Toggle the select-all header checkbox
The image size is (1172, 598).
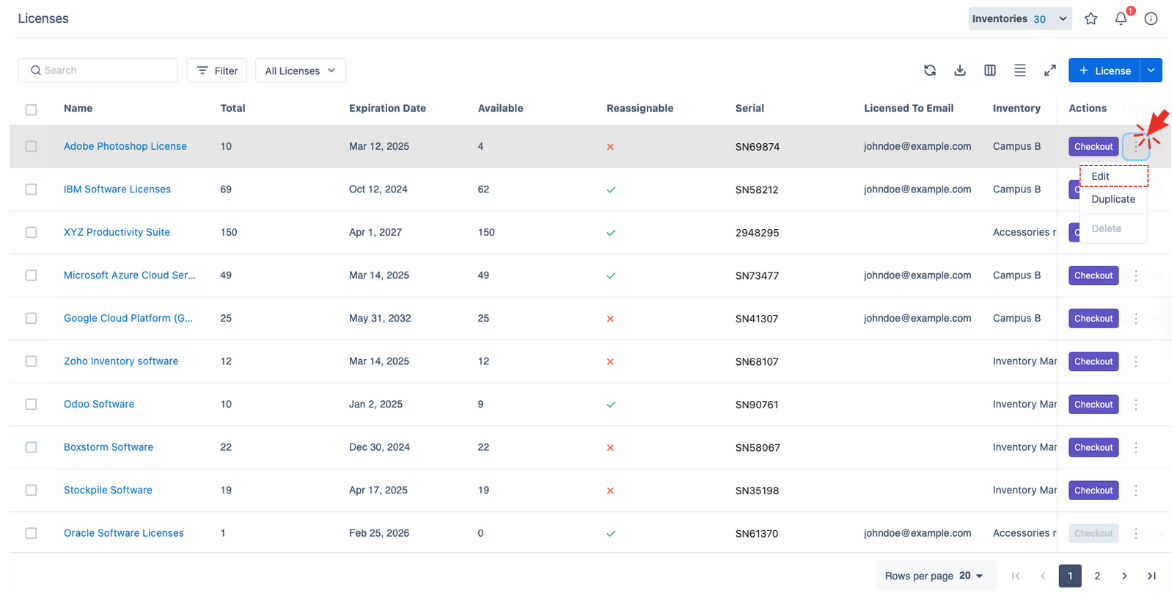point(31,109)
